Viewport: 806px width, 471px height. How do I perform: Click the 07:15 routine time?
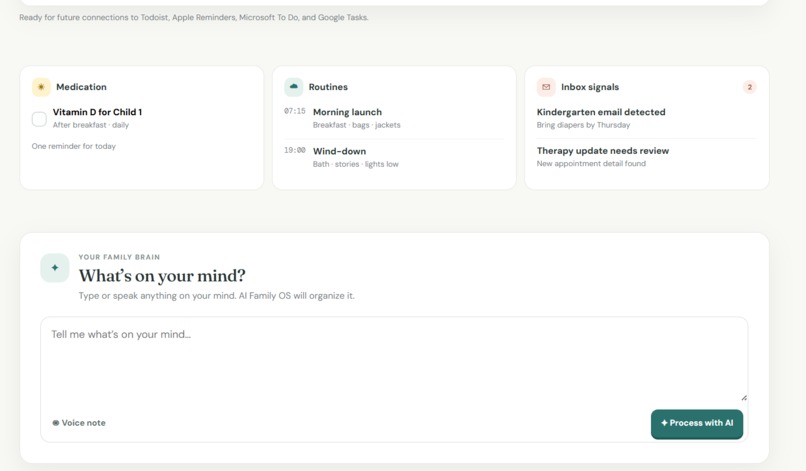coord(295,111)
